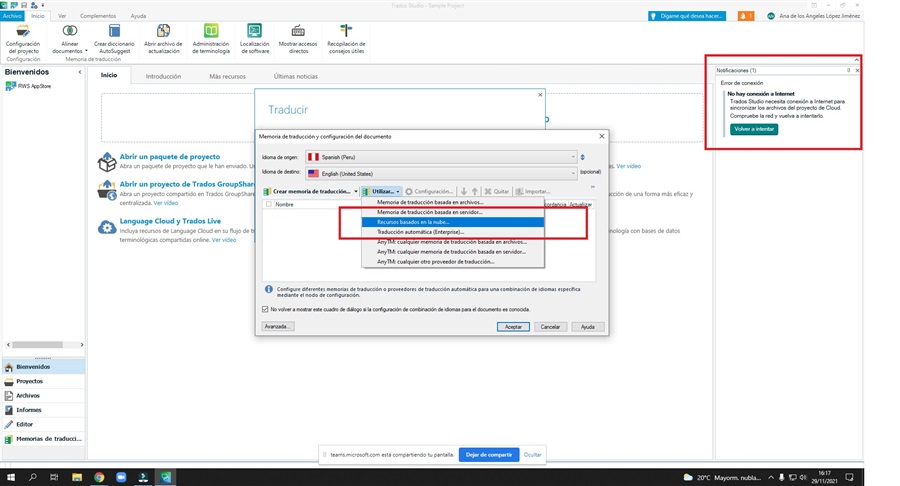Open Crear diccionario AutoSuggest tool
The height and width of the screenshot is (486, 900).
pyautogui.click(x=114, y=39)
